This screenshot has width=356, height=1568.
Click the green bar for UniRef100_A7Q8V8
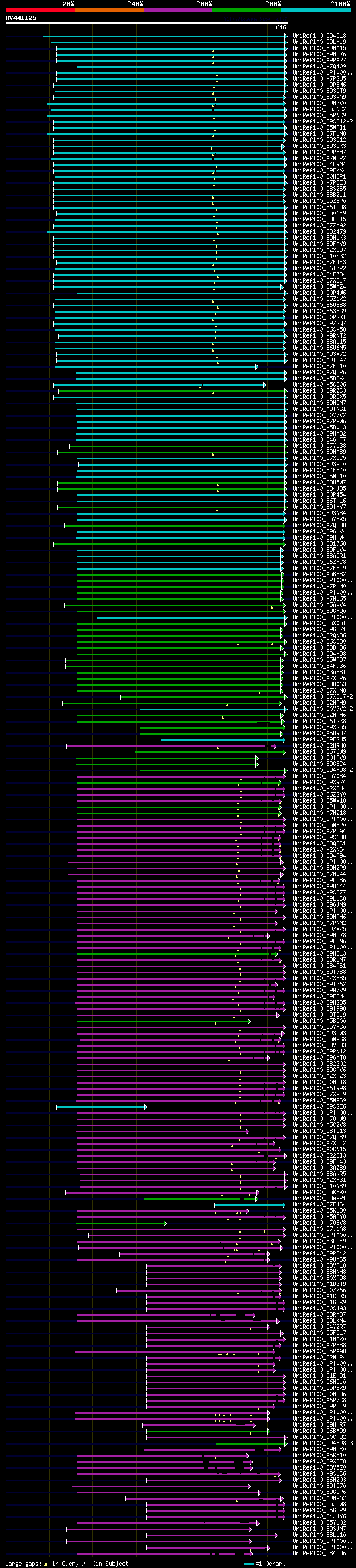[x=121, y=1223]
